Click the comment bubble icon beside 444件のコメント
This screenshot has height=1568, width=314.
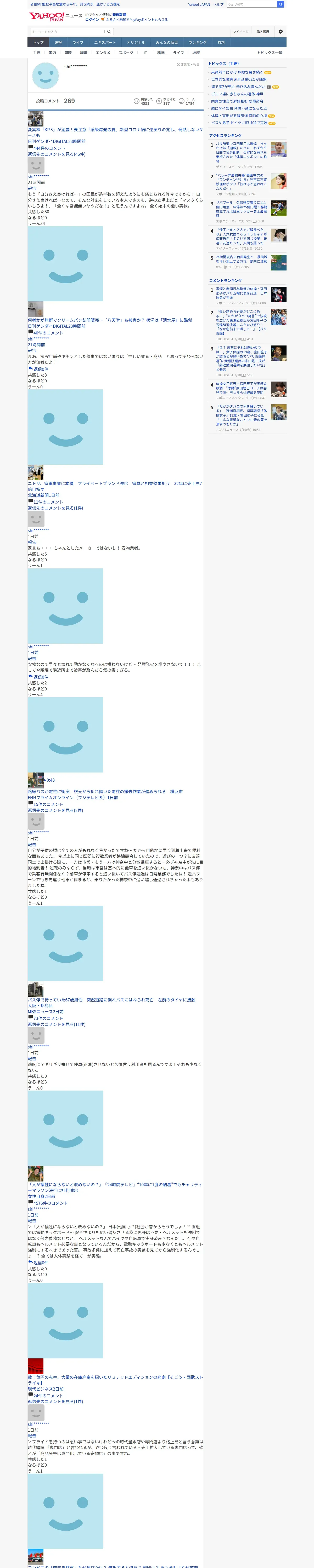pos(31,147)
